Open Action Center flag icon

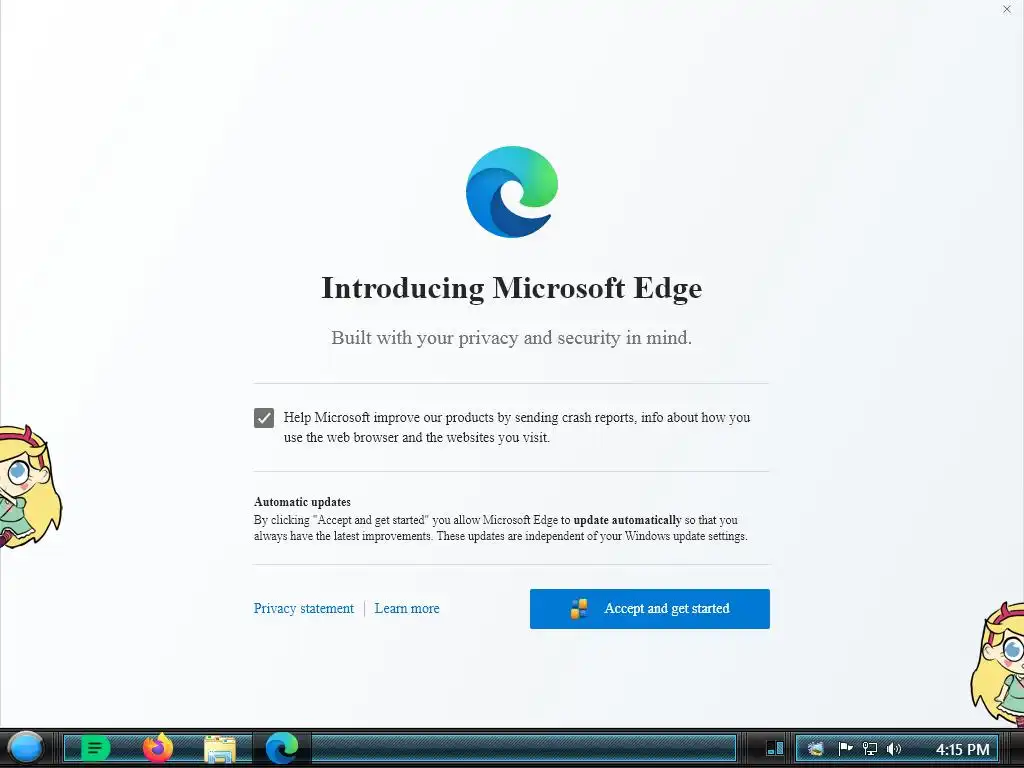[845, 748]
